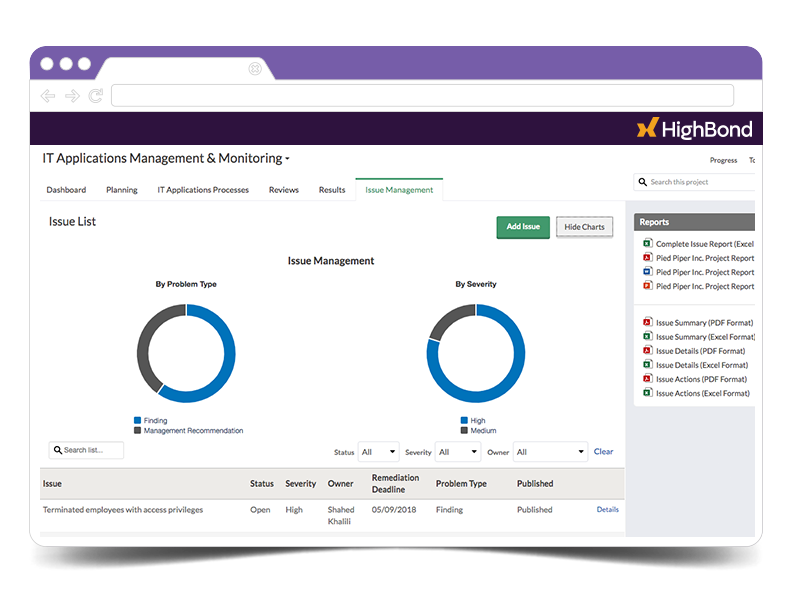
Task: Click the Issue column header
Action: (x=52, y=484)
